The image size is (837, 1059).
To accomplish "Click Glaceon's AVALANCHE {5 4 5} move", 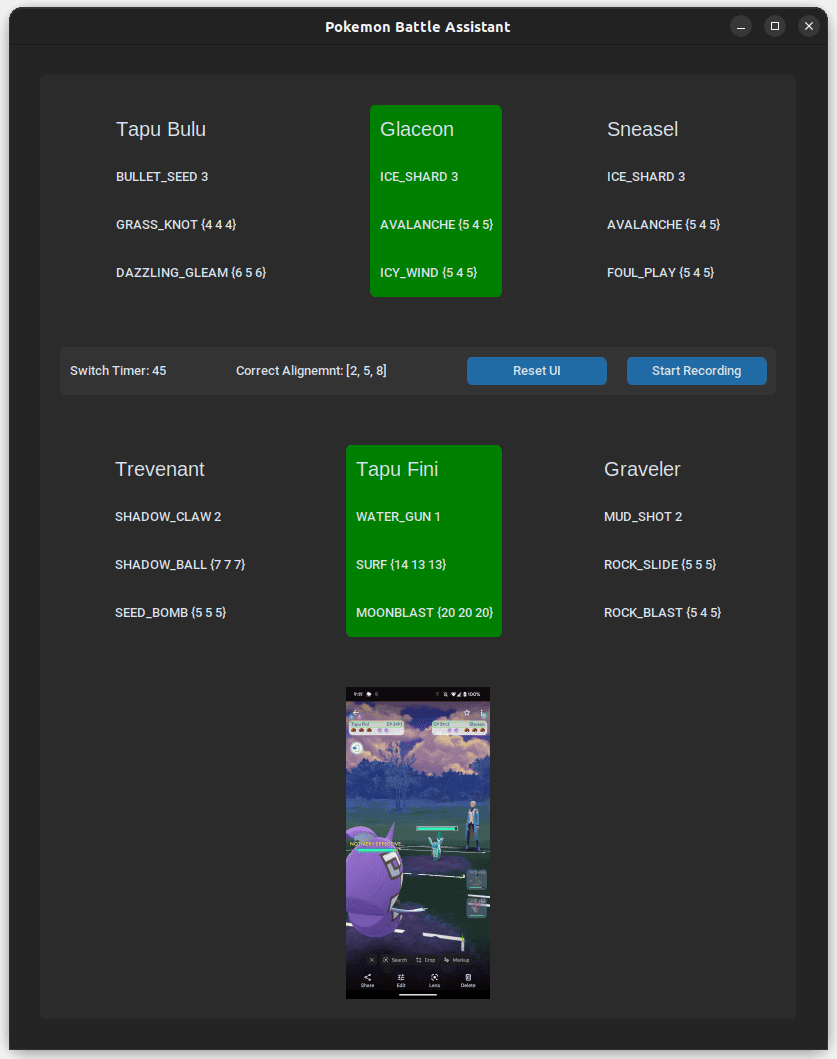I will point(436,225).
